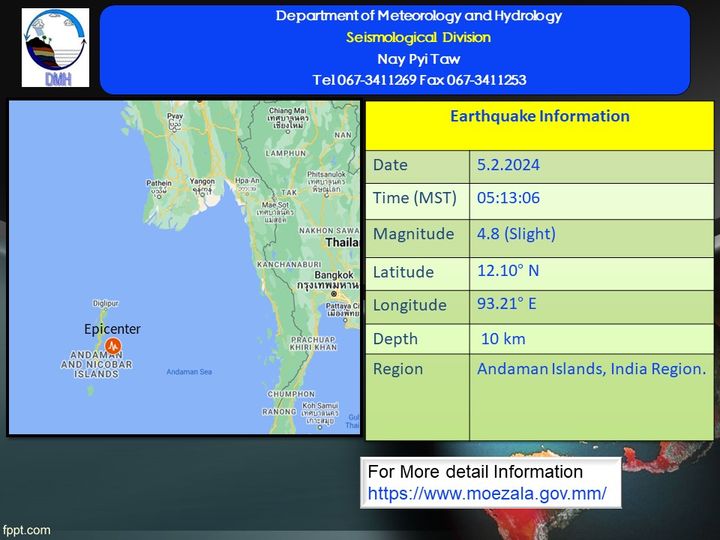This screenshot has width=720, height=540.
Task: Click the red epicenter marker on map
Action: coord(113,346)
